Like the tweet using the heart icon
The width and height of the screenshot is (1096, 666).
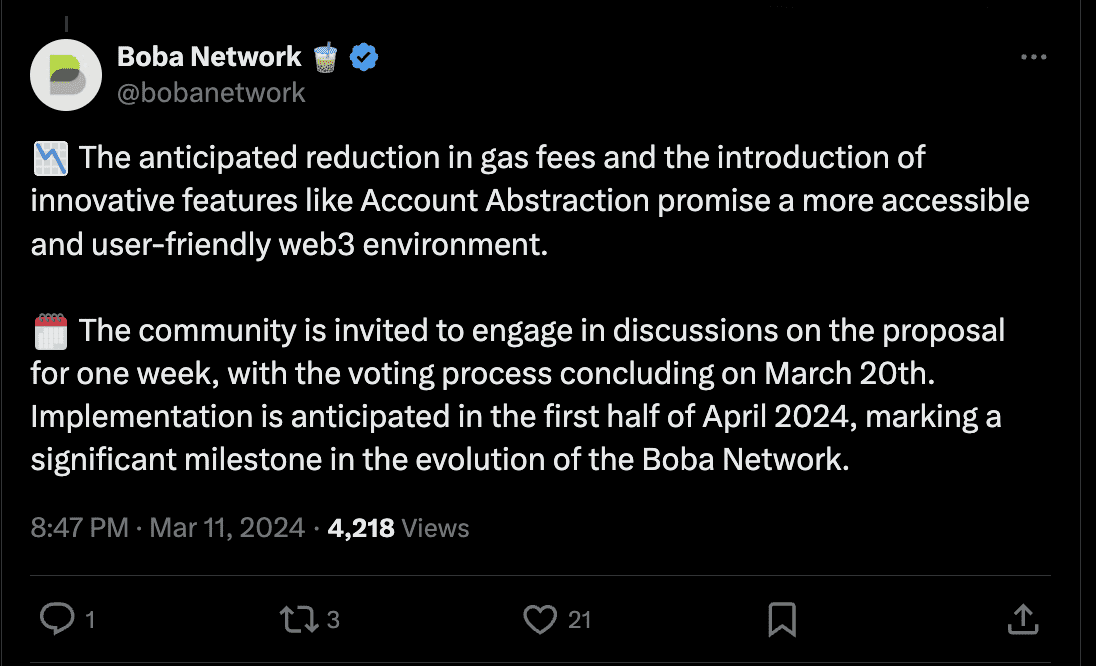[x=541, y=619]
